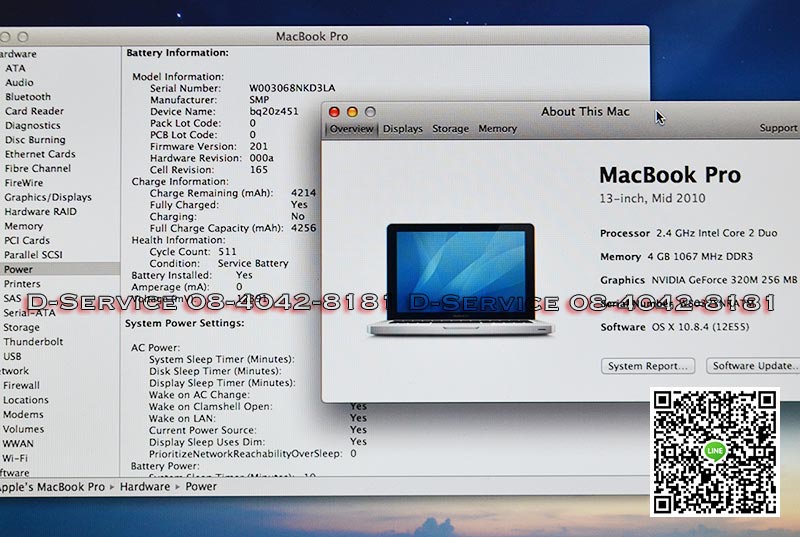Click the System Power Settings heading
Viewport: 800px width, 537px height.
(x=185, y=323)
